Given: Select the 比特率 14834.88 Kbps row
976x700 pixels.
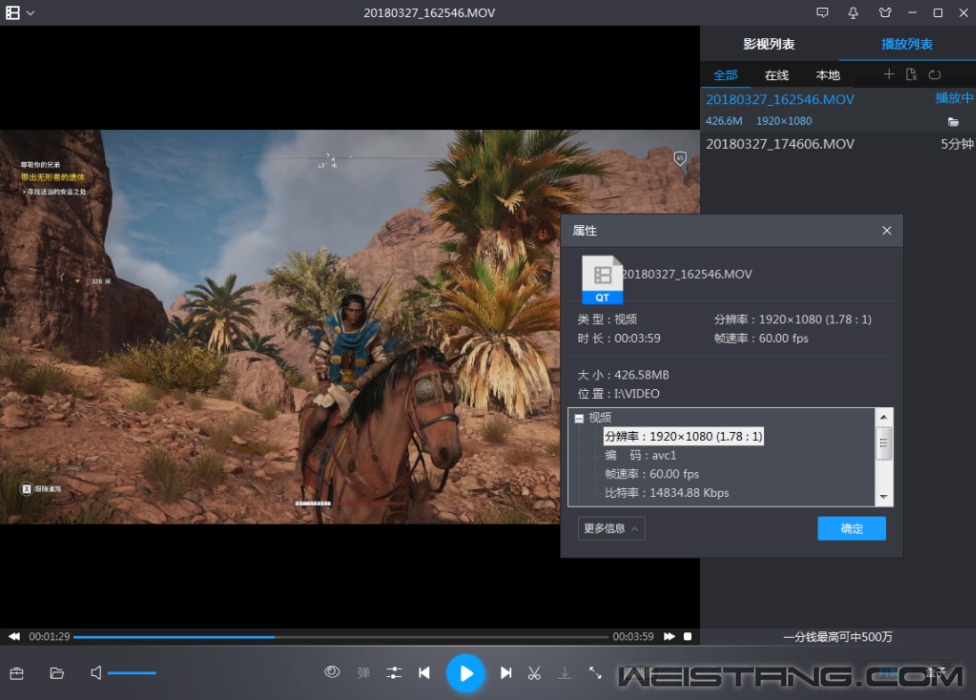Looking at the screenshot, I should point(667,493).
